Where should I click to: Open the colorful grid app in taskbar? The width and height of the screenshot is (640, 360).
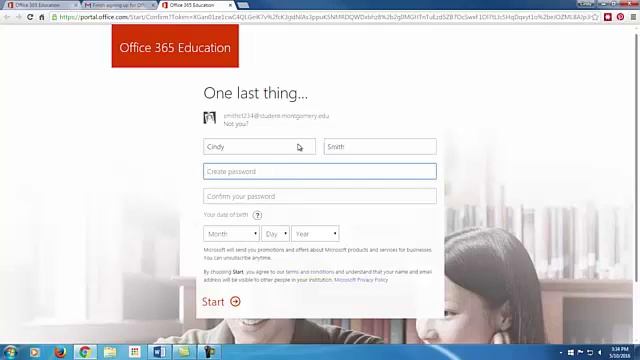pos(135,352)
